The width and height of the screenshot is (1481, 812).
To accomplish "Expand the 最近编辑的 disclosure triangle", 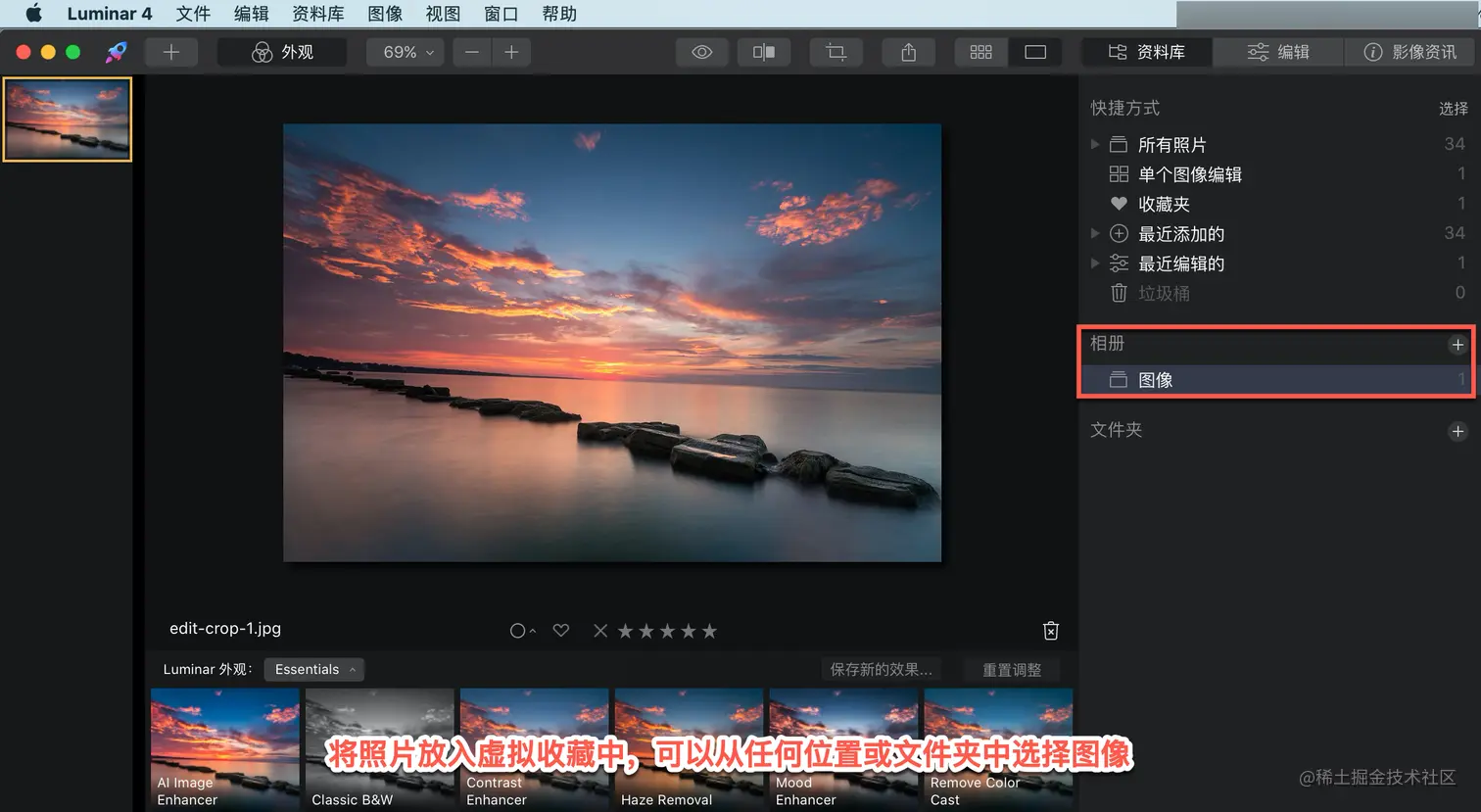I will click(x=1095, y=263).
